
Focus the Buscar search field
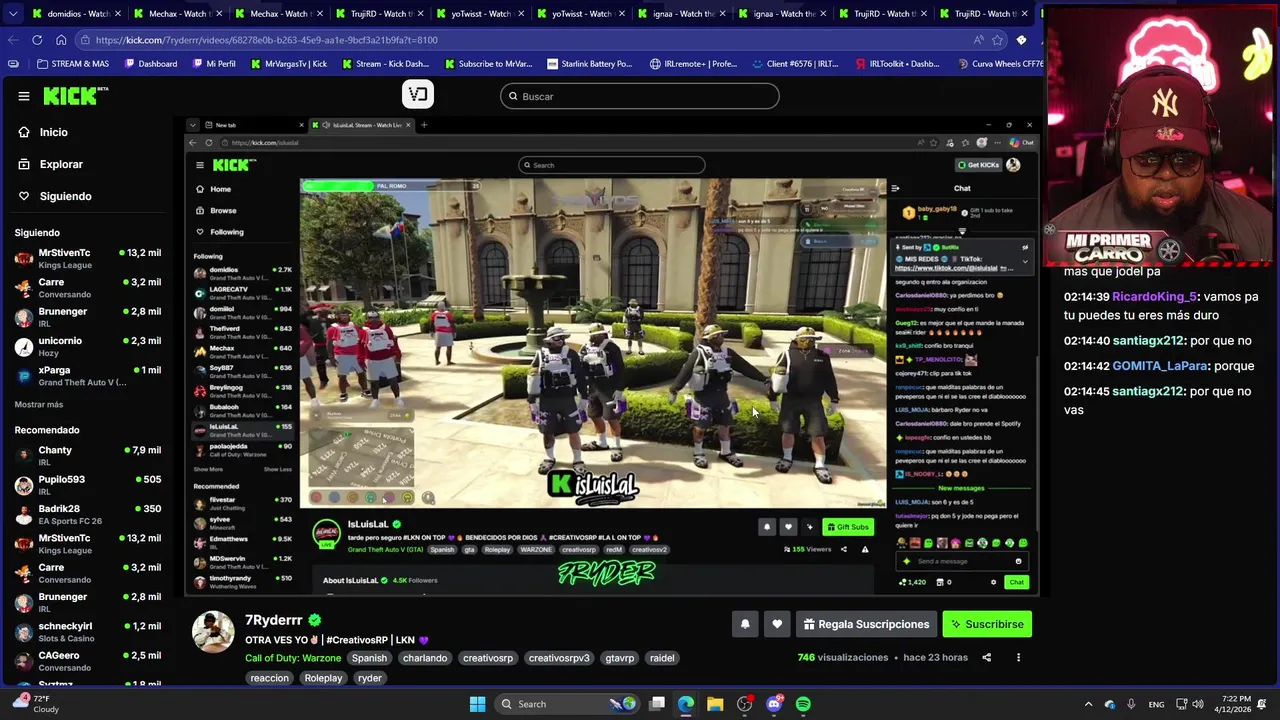click(x=640, y=96)
